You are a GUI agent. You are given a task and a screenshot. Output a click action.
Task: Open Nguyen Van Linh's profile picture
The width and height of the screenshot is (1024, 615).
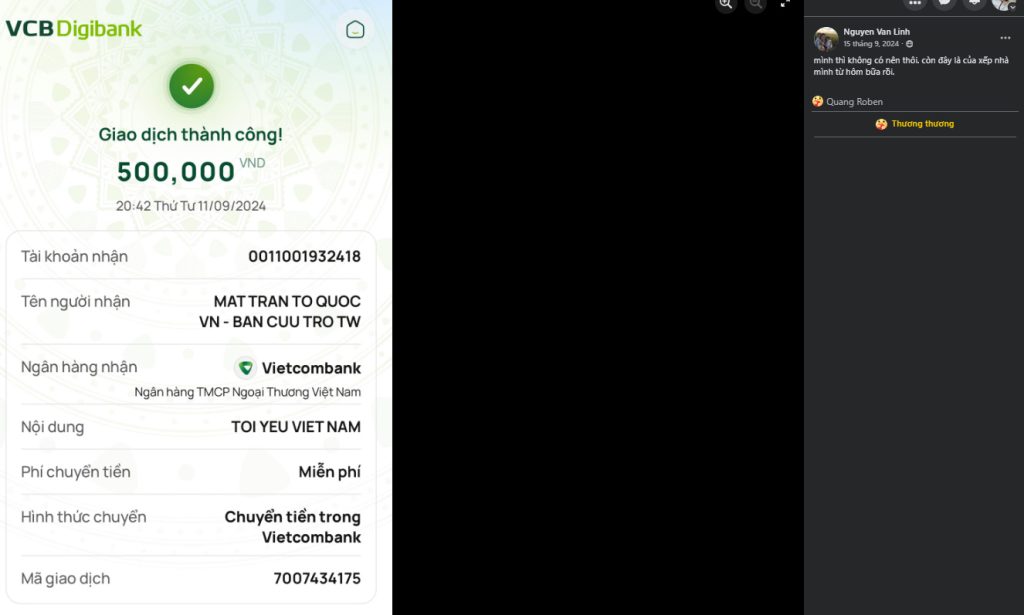coord(826,39)
